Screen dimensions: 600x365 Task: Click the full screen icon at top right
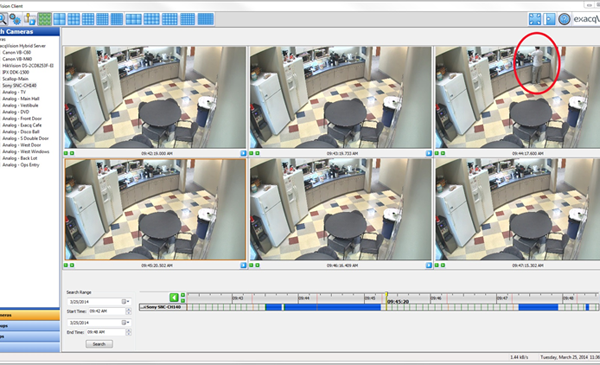[535, 19]
